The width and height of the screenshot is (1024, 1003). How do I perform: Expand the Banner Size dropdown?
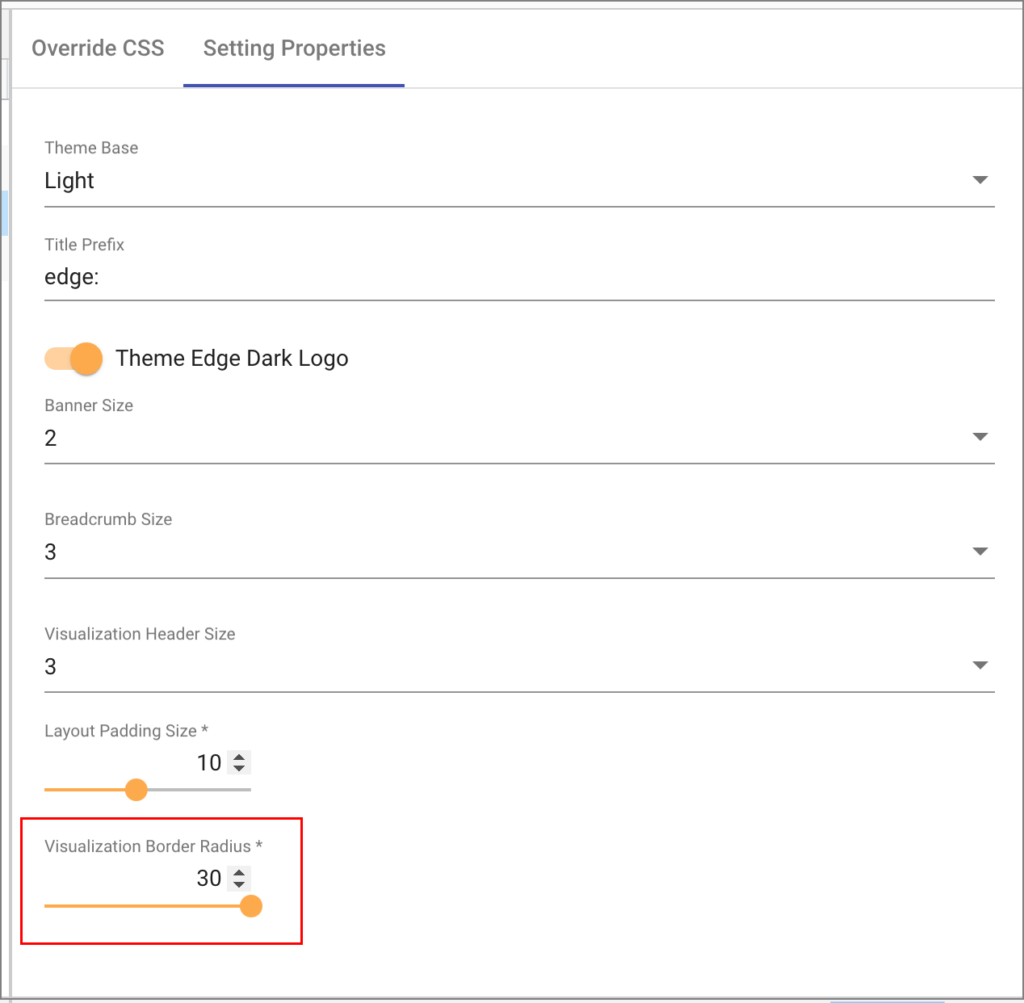pos(519,438)
